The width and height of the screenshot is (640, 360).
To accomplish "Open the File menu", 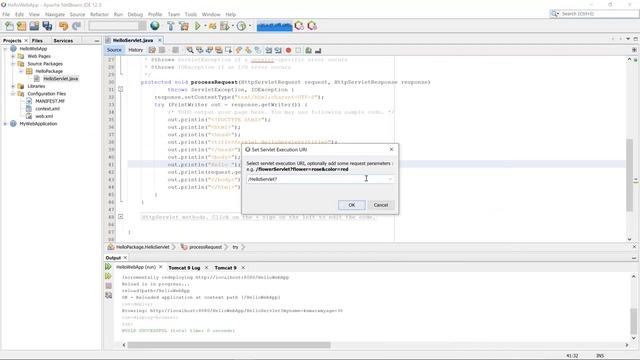I will (x=6, y=14).
